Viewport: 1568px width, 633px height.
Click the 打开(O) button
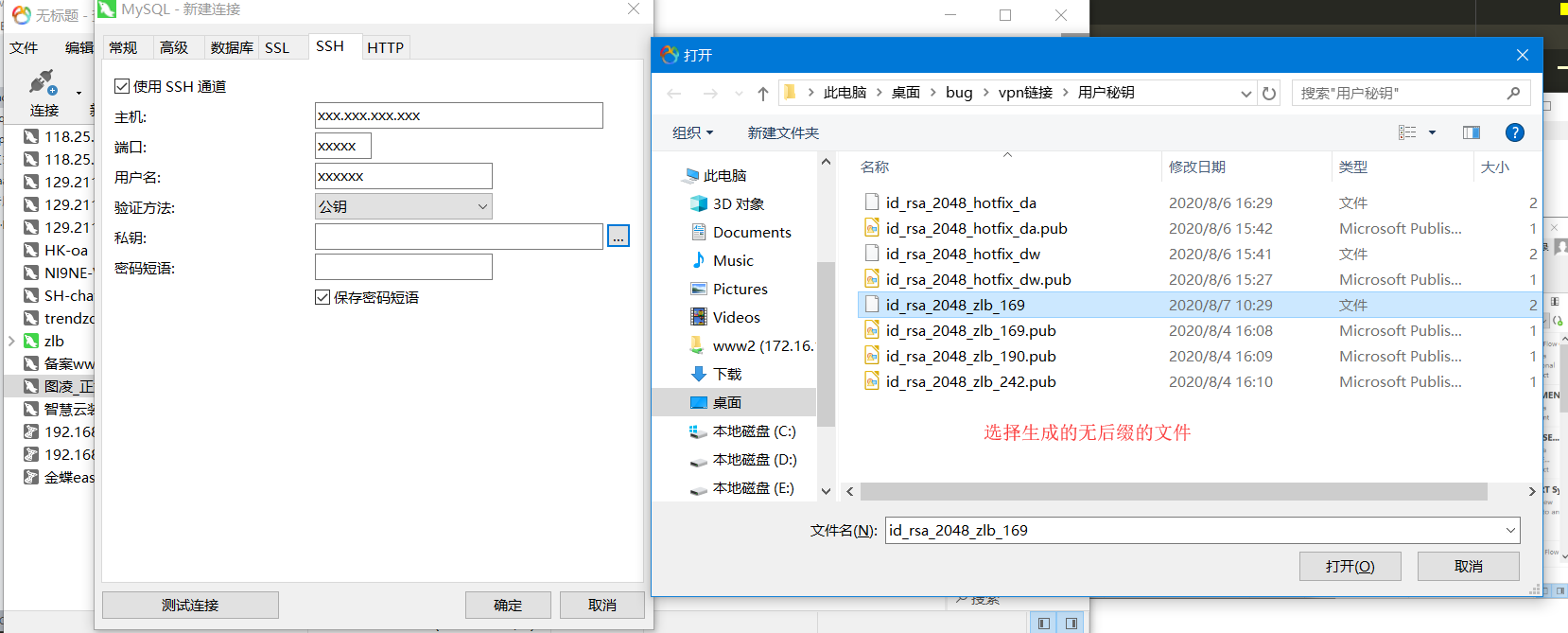(x=1350, y=566)
